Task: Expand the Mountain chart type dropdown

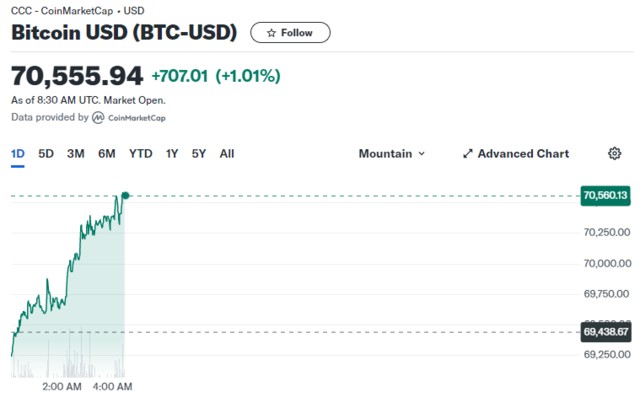Action: (392, 154)
